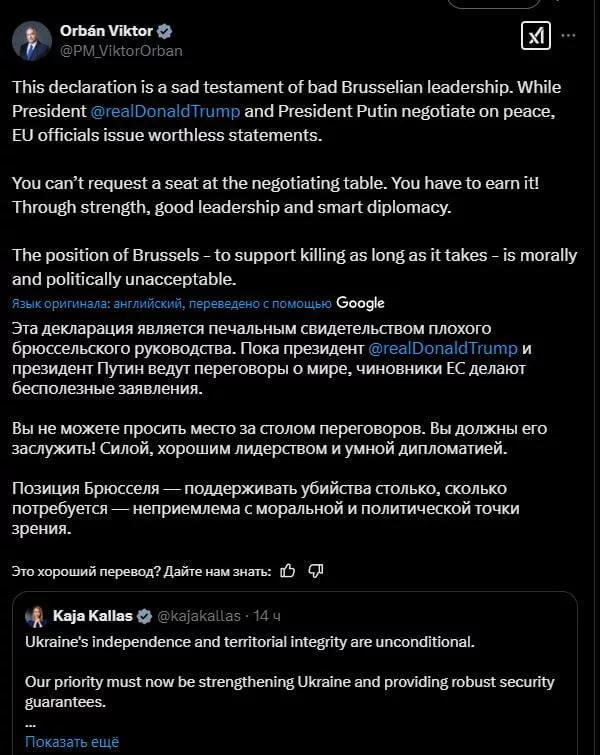
Task: Open the three-dot more options menu
Action: tap(568, 35)
